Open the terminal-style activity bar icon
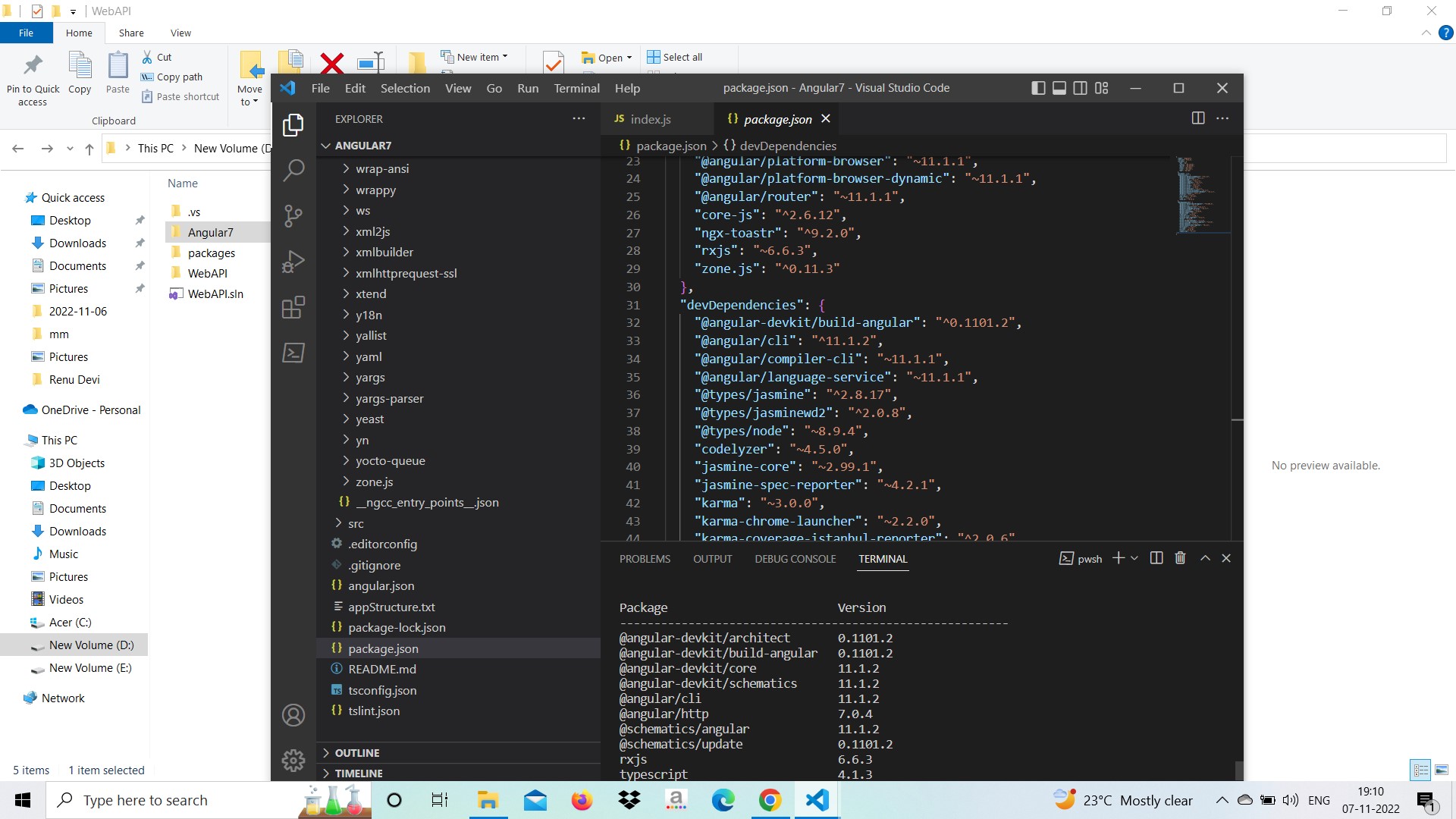1456x819 pixels. pyautogui.click(x=293, y=353)
